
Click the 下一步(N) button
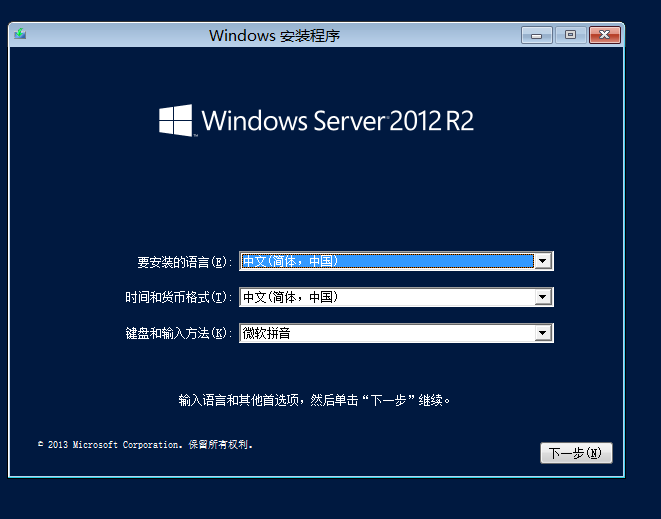[x=576, y=453]
